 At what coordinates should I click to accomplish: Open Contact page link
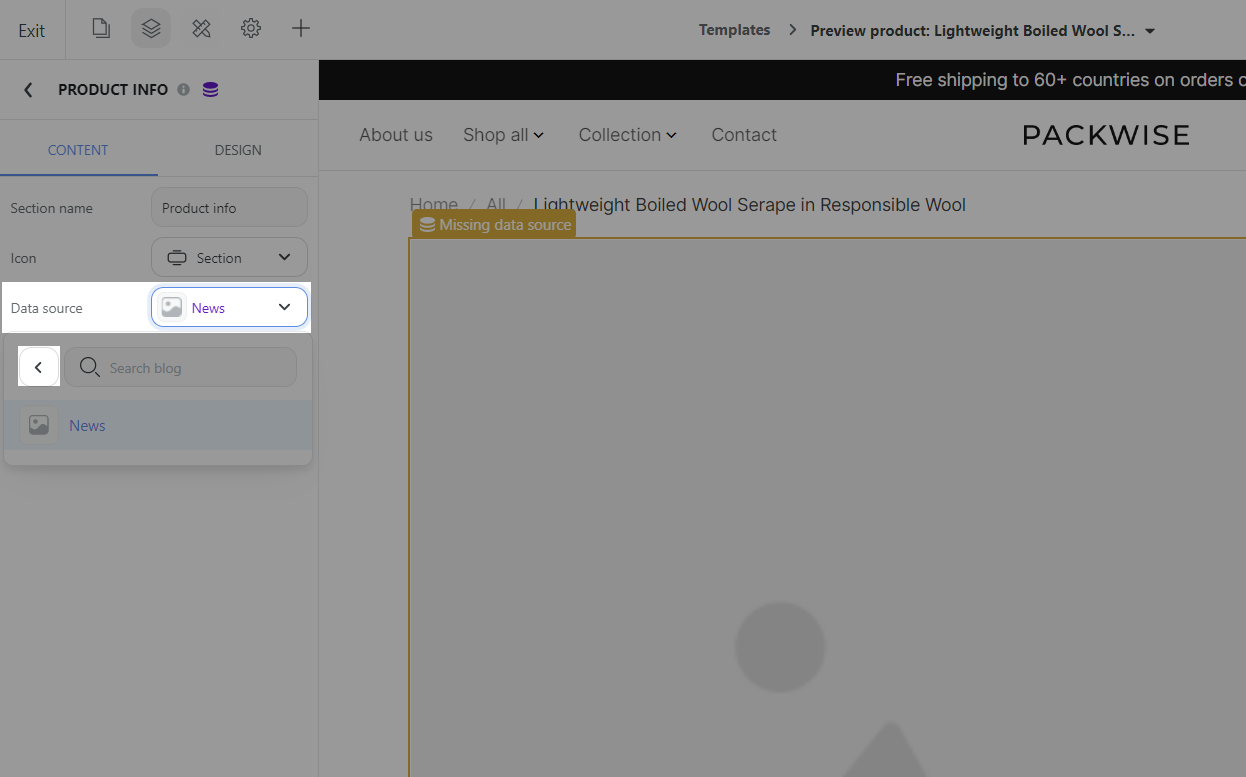pos(744,135)
